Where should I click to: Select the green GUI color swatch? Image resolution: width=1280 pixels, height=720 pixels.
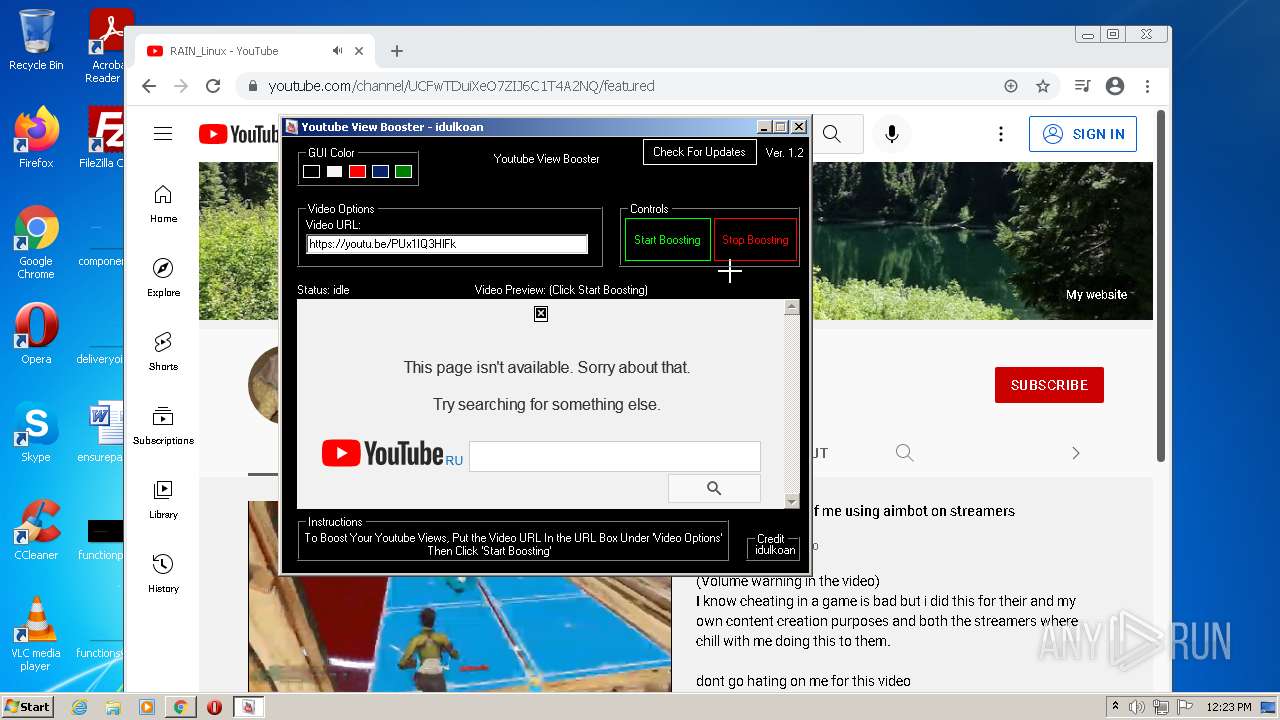403,172
